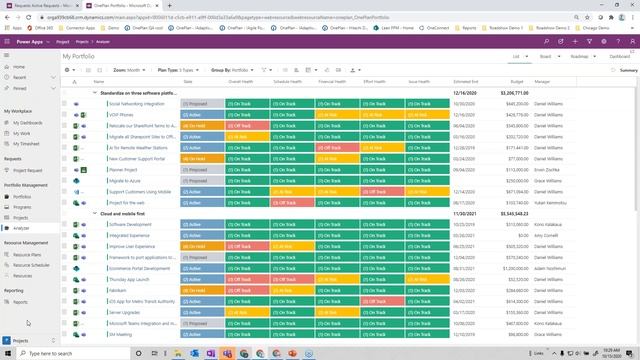Open the app launcher waffle icon
Viewport: 640px width, 360px height.
click(7, 42)
